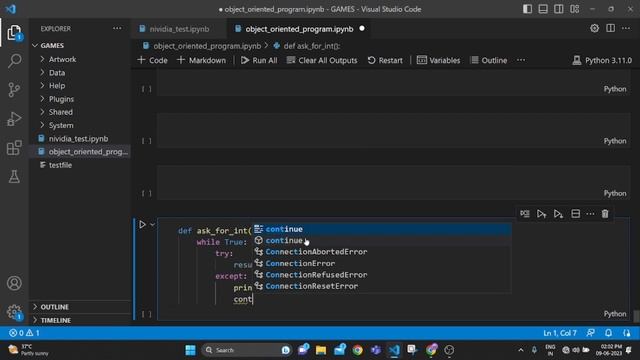The image size is (640, 360).
Task: Pick ConnectionError suggestion
Action: point(382,263)
